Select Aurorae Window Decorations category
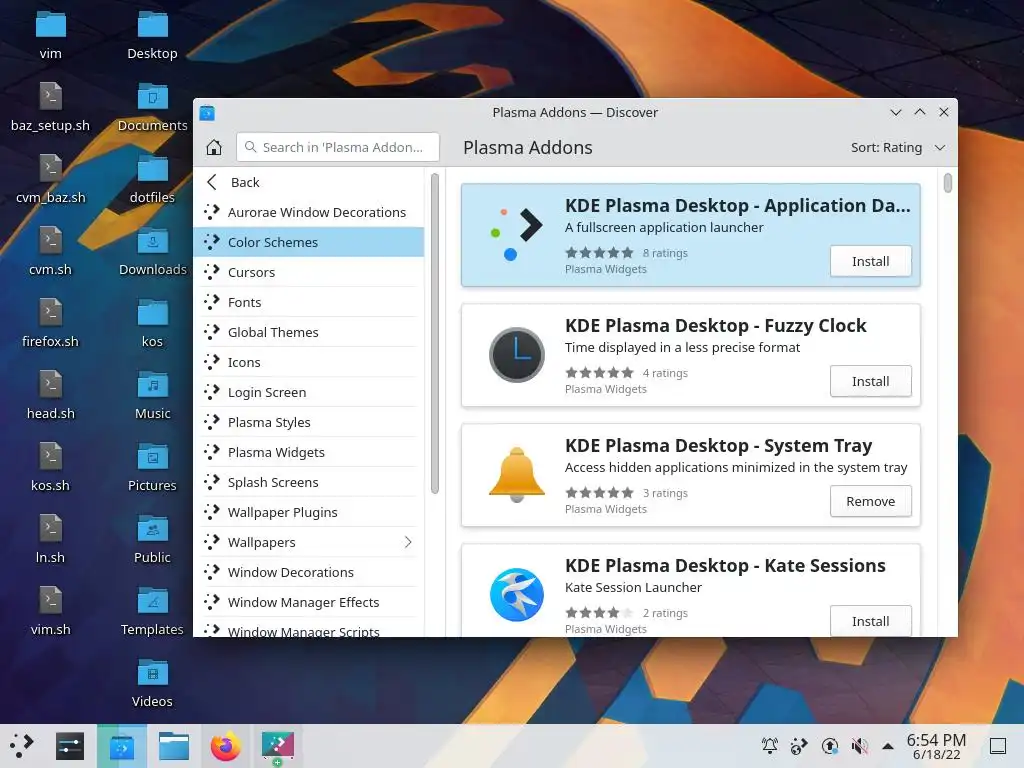Screen dimensions: 1024x768 [309, 212]
